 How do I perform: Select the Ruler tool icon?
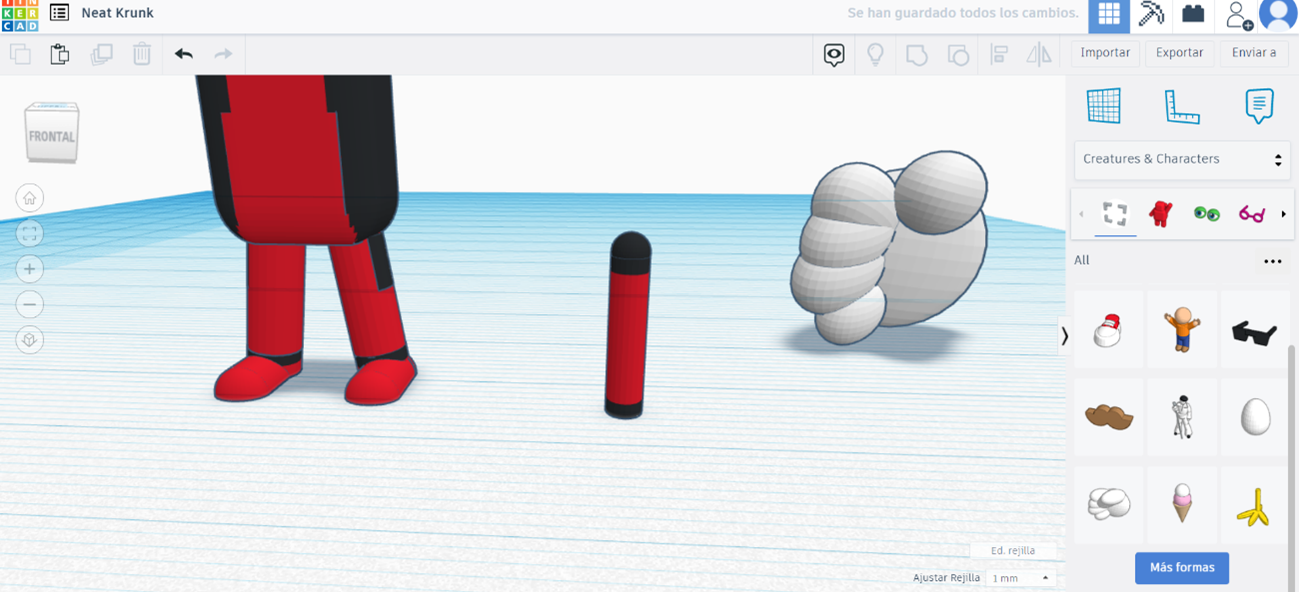[x=1182, y=105]
